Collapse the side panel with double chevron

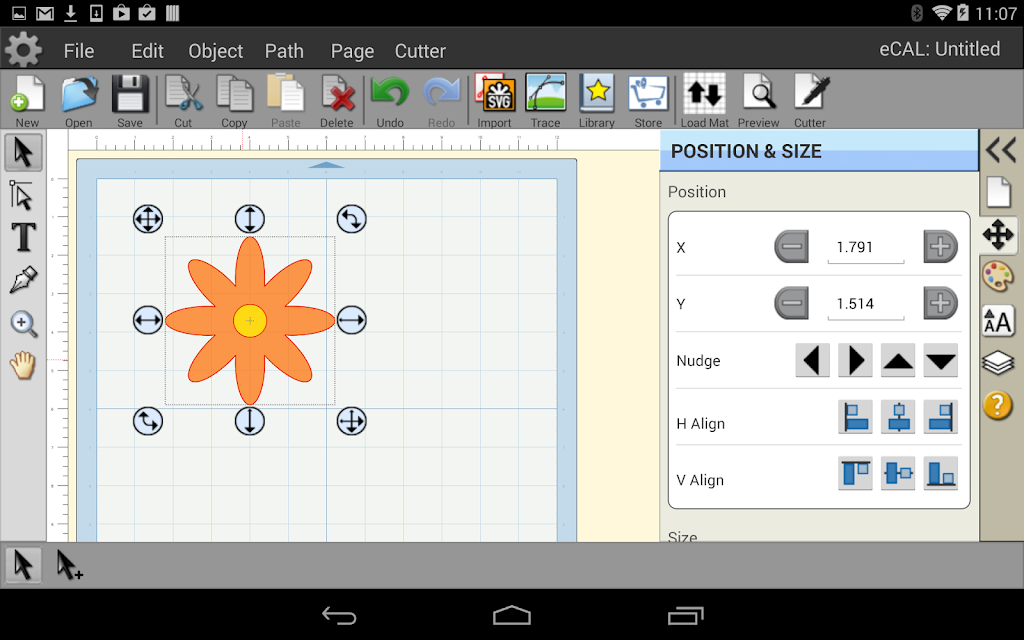(x=1001, y=150)
